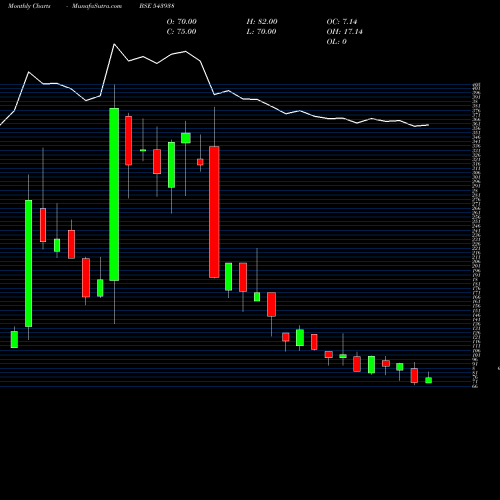The height and width of the screenshot is (500, 500).
Task: Click the highest peak of the white line
Action: click(114, 44)
